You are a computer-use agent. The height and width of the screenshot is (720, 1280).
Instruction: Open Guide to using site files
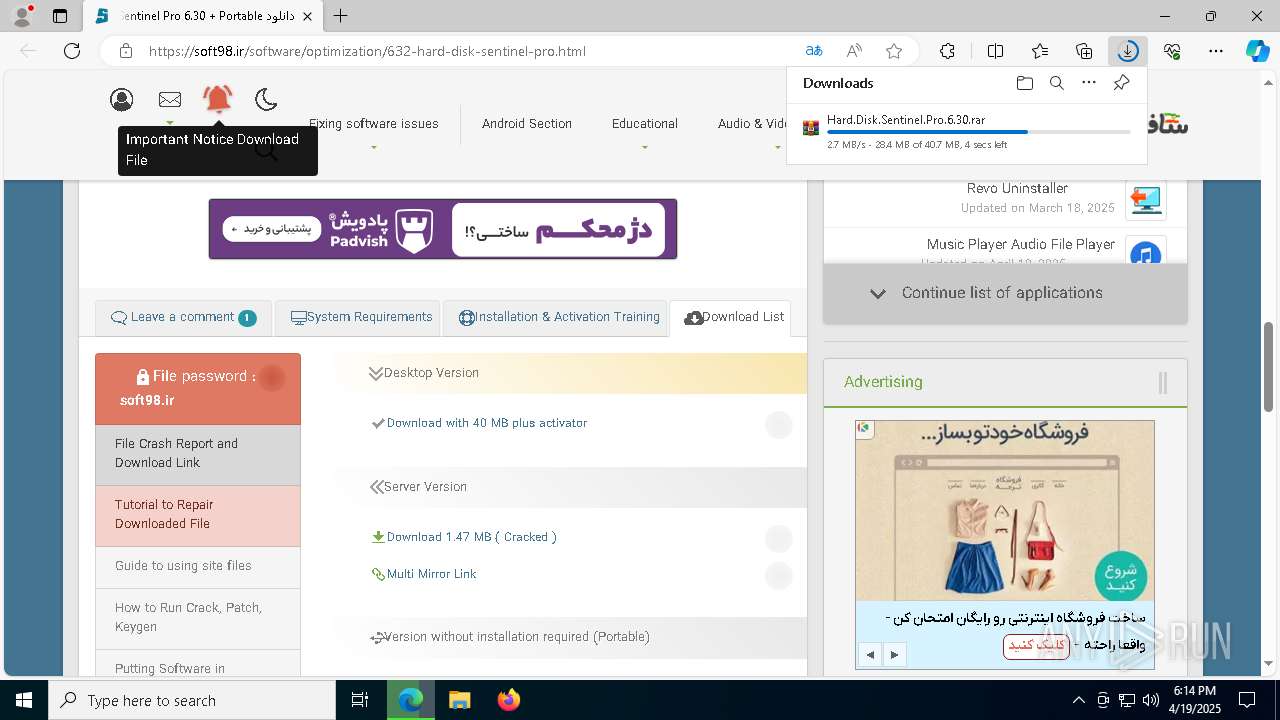[x=198, y=566]
